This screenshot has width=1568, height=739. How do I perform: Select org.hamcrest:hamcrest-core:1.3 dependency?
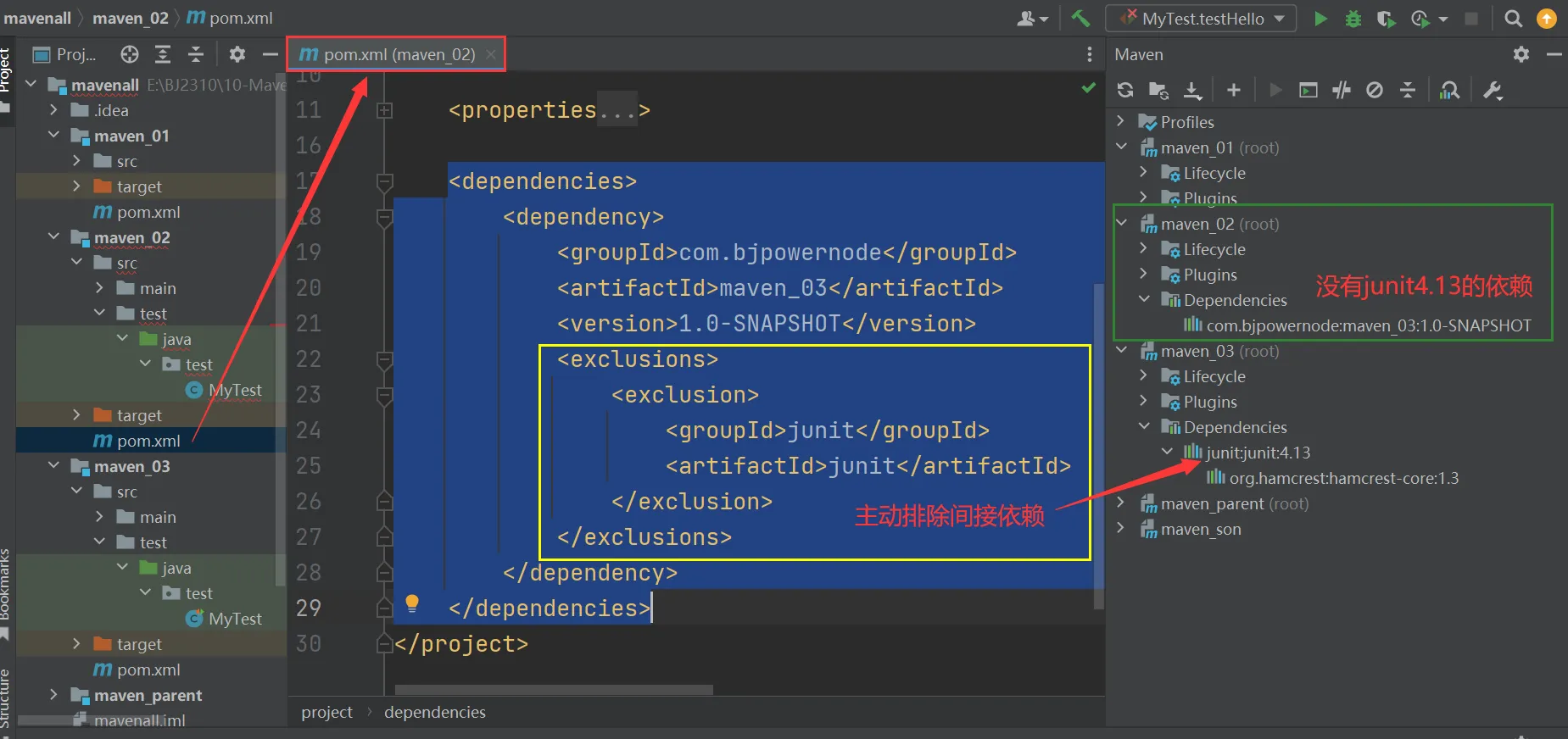coord(1343,478)
